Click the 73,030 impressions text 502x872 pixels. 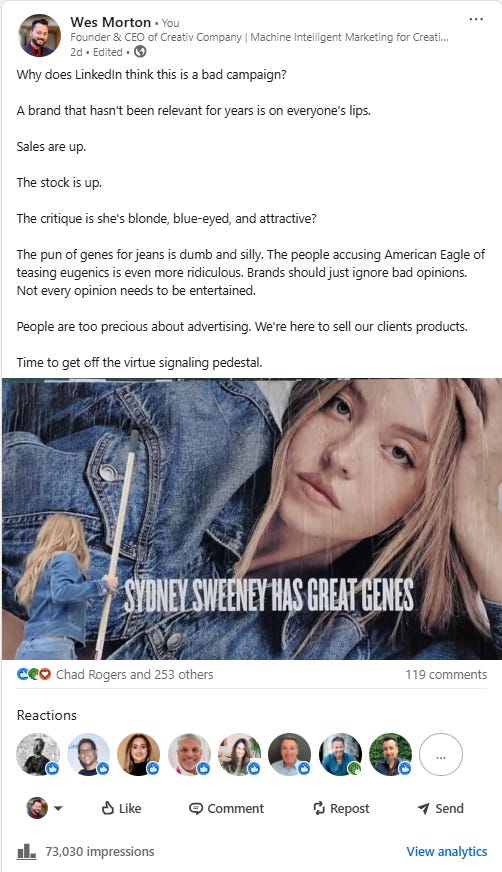pos(100,851)
